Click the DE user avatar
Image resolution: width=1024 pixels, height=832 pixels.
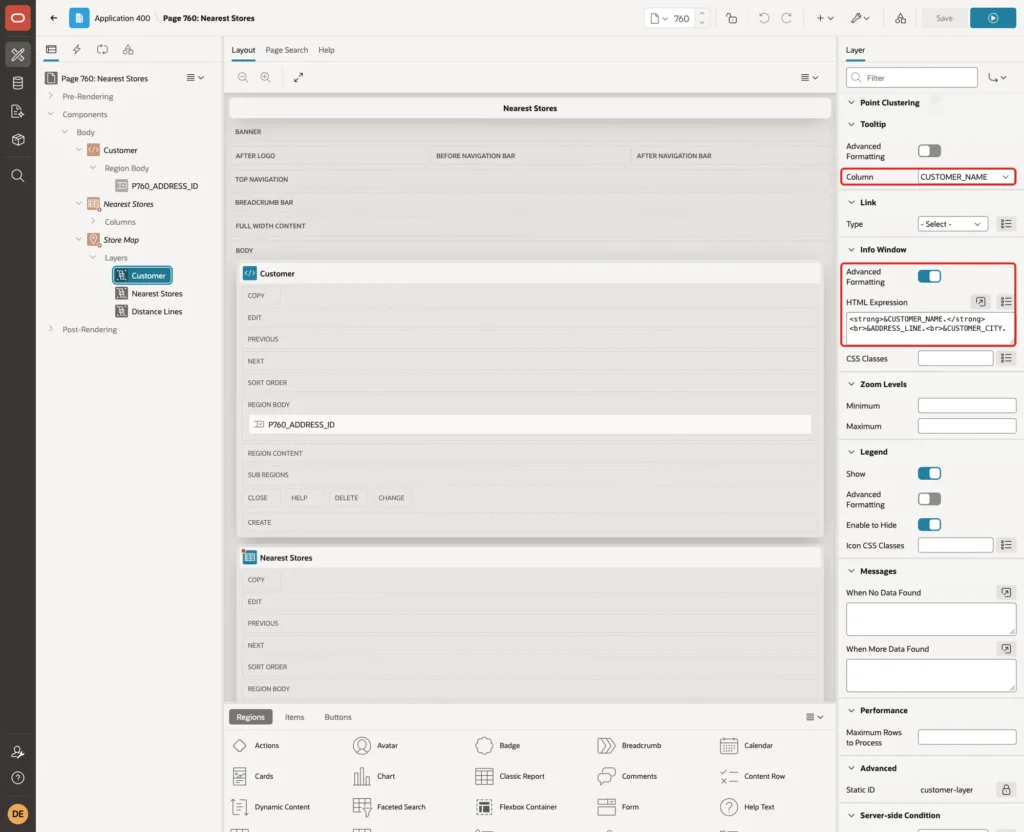tap(18, 814)
